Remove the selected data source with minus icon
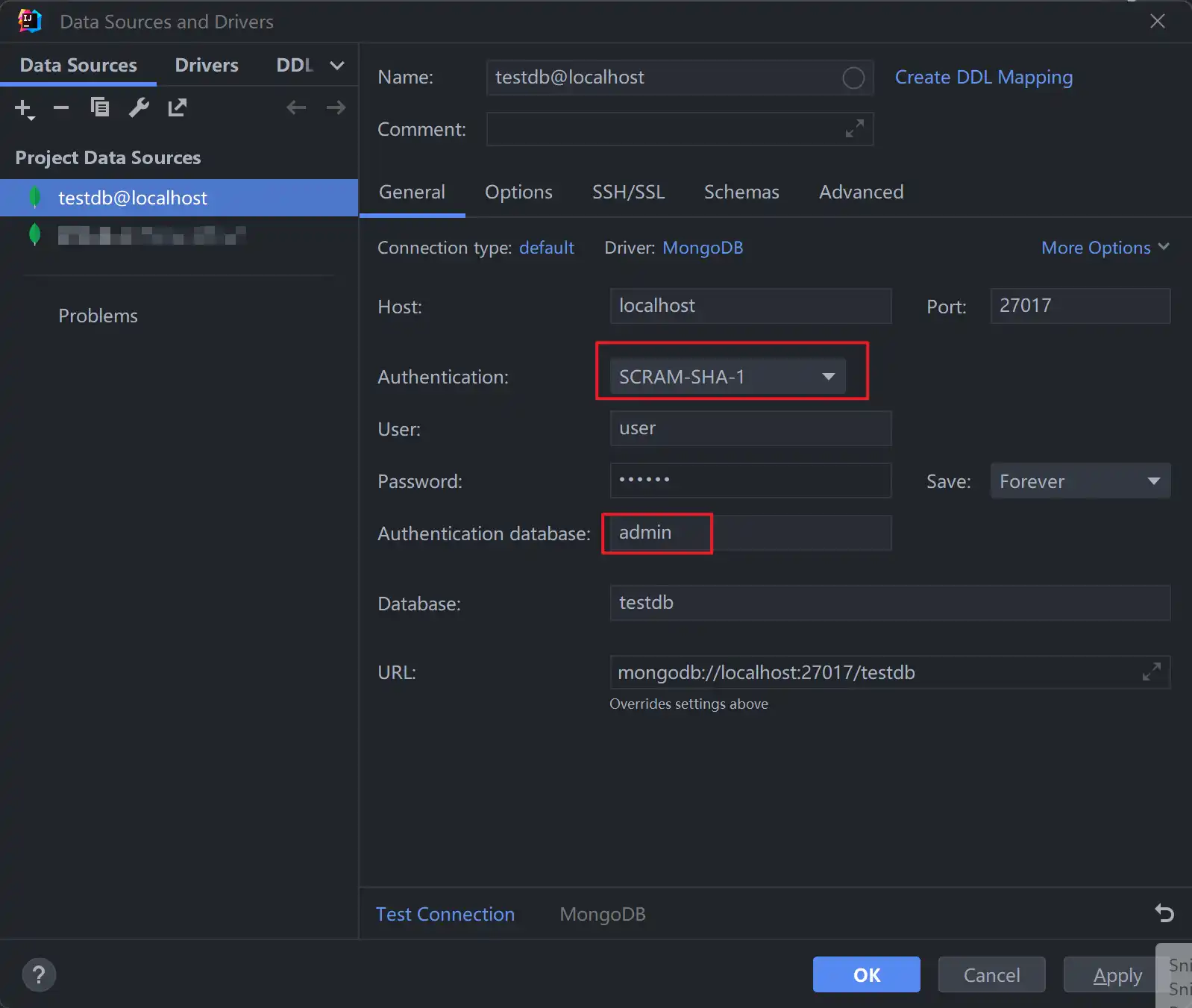Viewport: 1192px width, 1008px height. [61, 108]
